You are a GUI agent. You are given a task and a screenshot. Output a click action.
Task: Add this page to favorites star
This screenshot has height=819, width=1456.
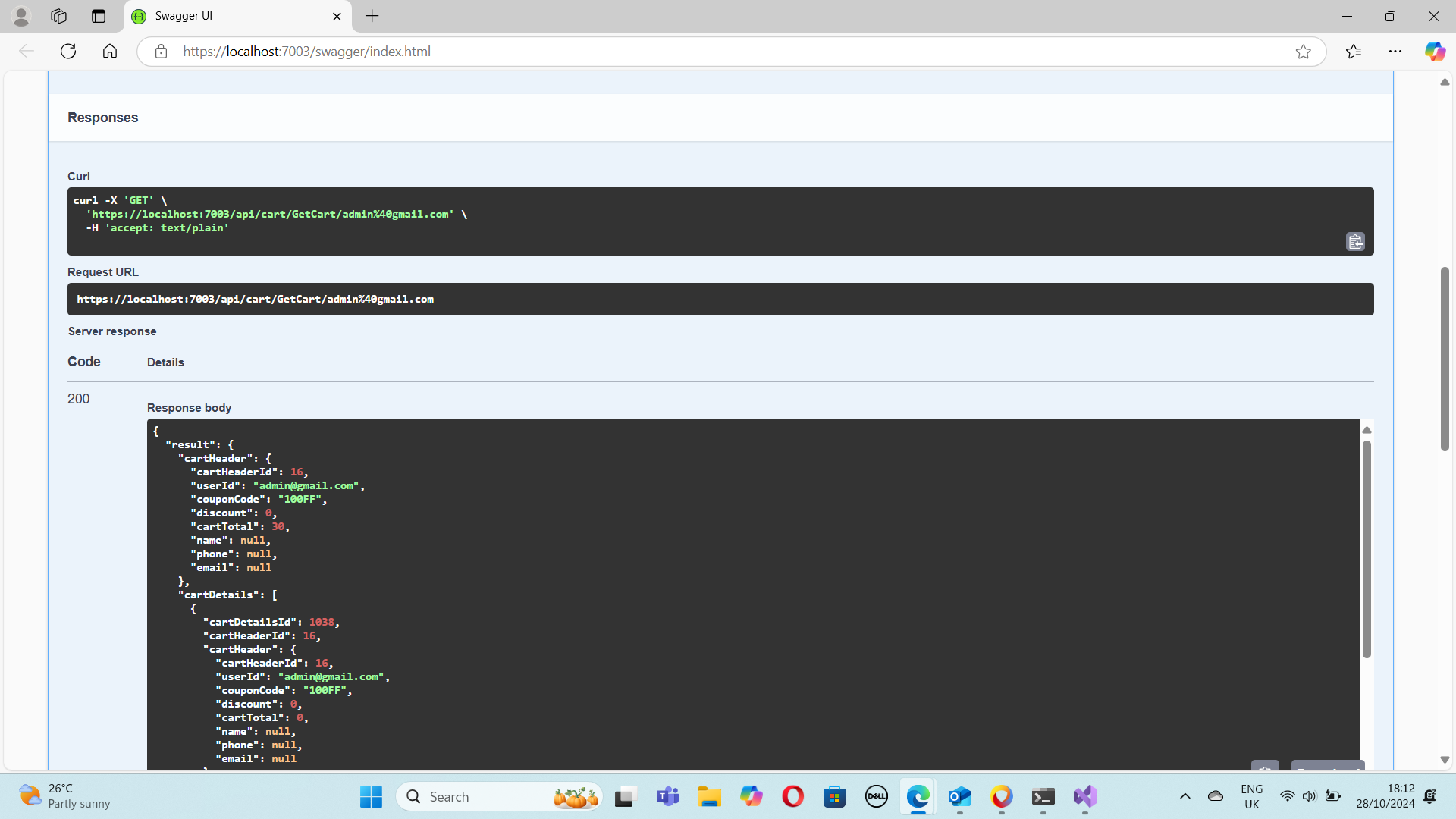point(1303,52)
